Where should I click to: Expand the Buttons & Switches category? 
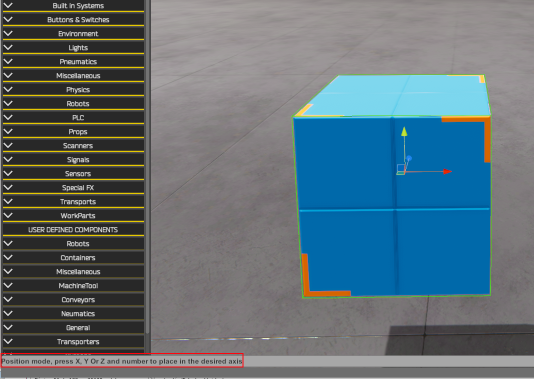pos(73,19)
